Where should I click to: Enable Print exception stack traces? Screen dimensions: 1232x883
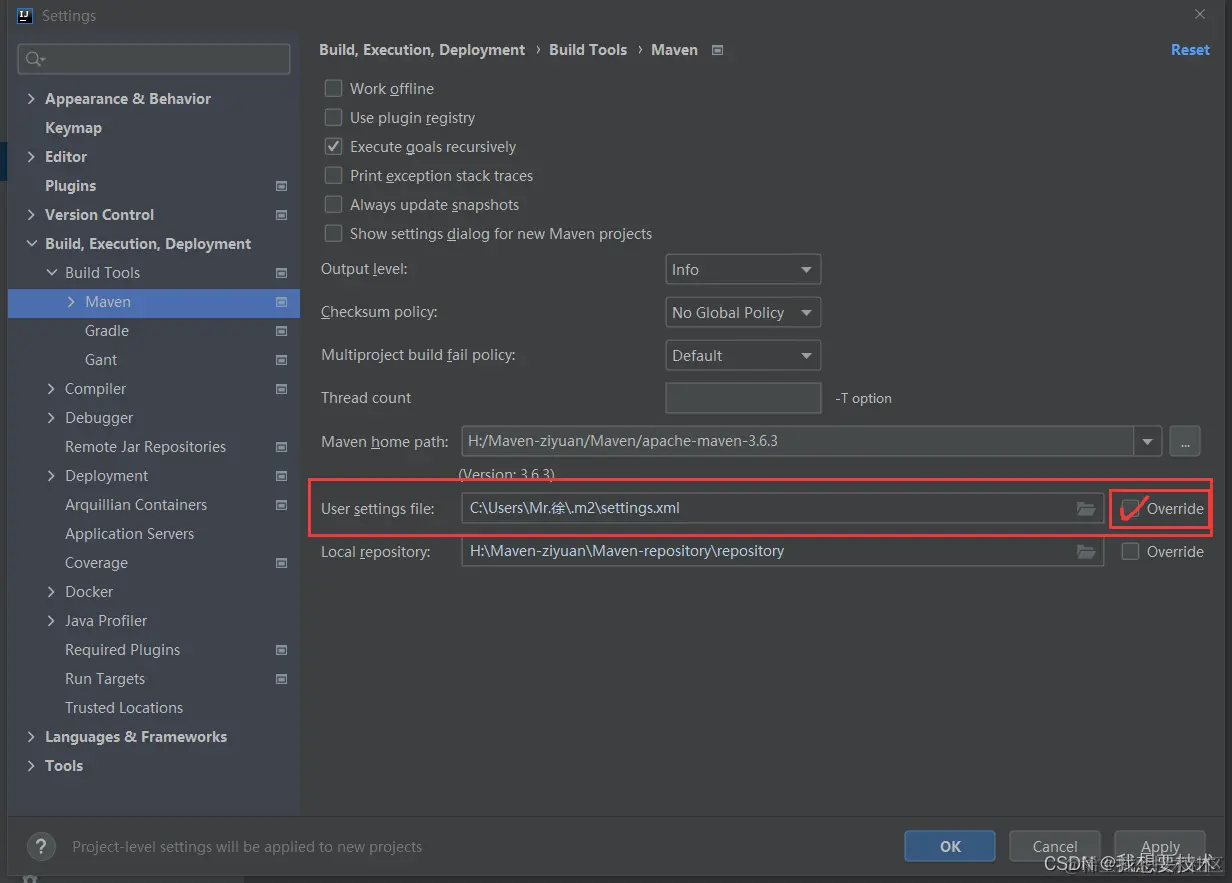pyautogui.click(x=333, y=176)
